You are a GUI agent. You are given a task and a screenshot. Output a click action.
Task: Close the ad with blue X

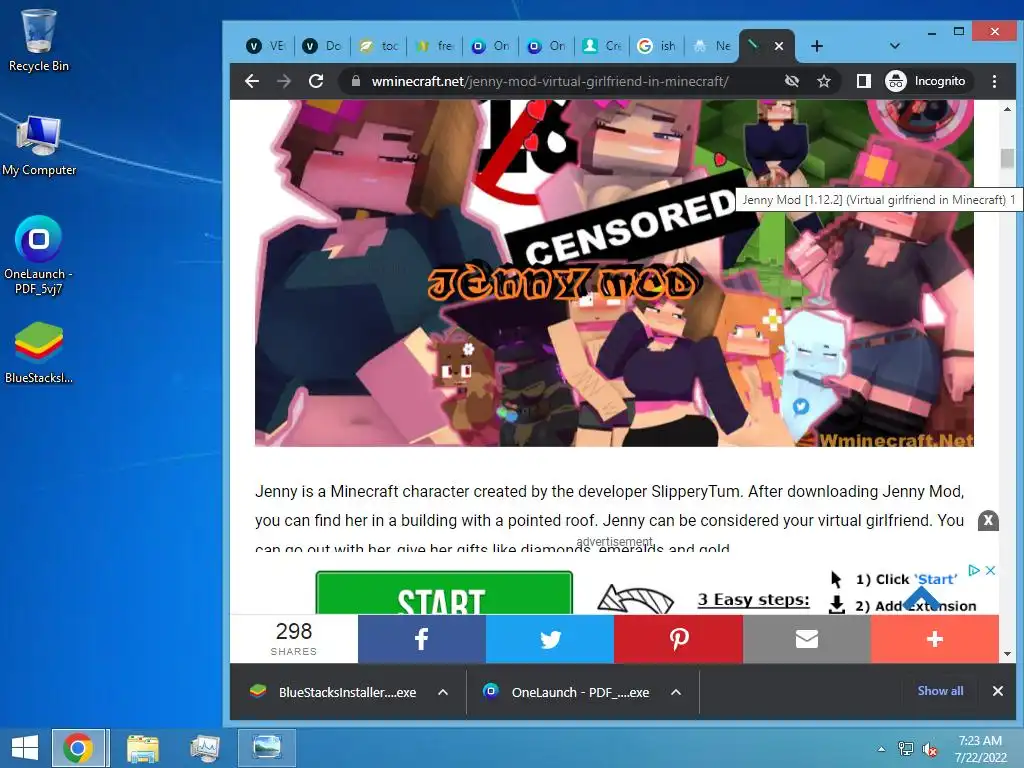pos(990,570)
